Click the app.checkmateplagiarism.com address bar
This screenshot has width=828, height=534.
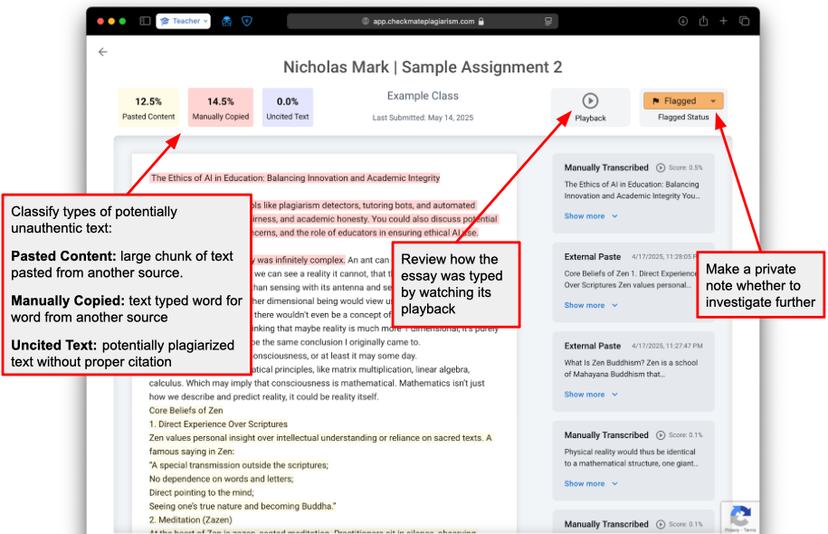pyautogui.click(x=422, y=21)
